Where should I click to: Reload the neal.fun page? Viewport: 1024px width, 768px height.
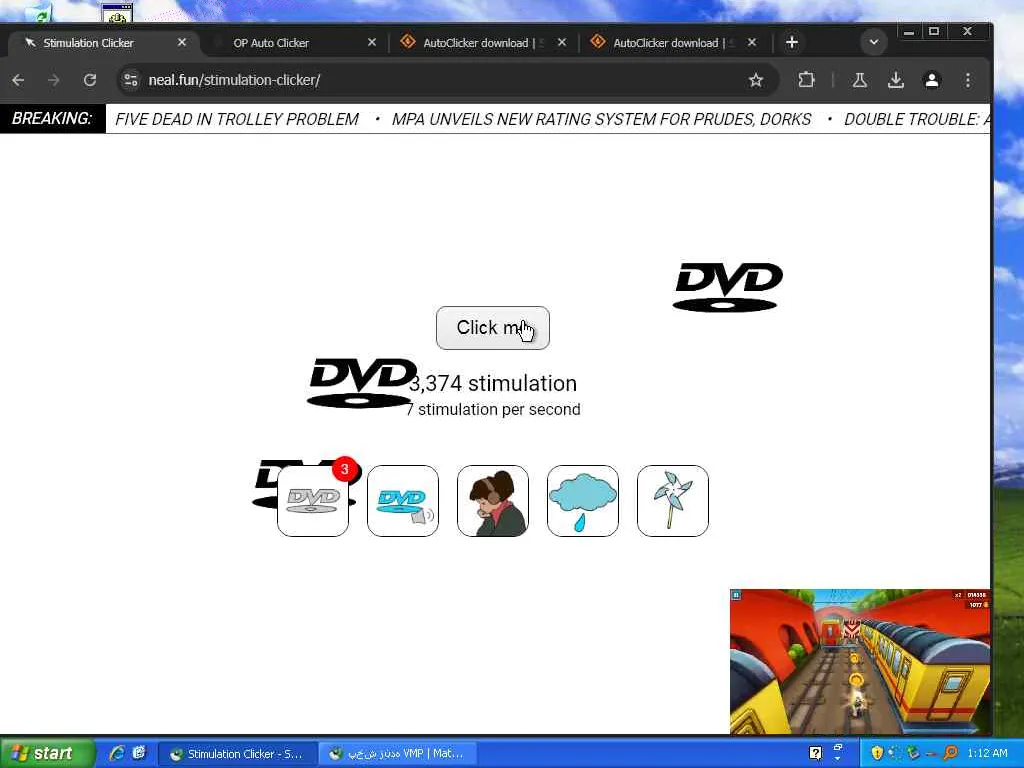coord(89,80)
